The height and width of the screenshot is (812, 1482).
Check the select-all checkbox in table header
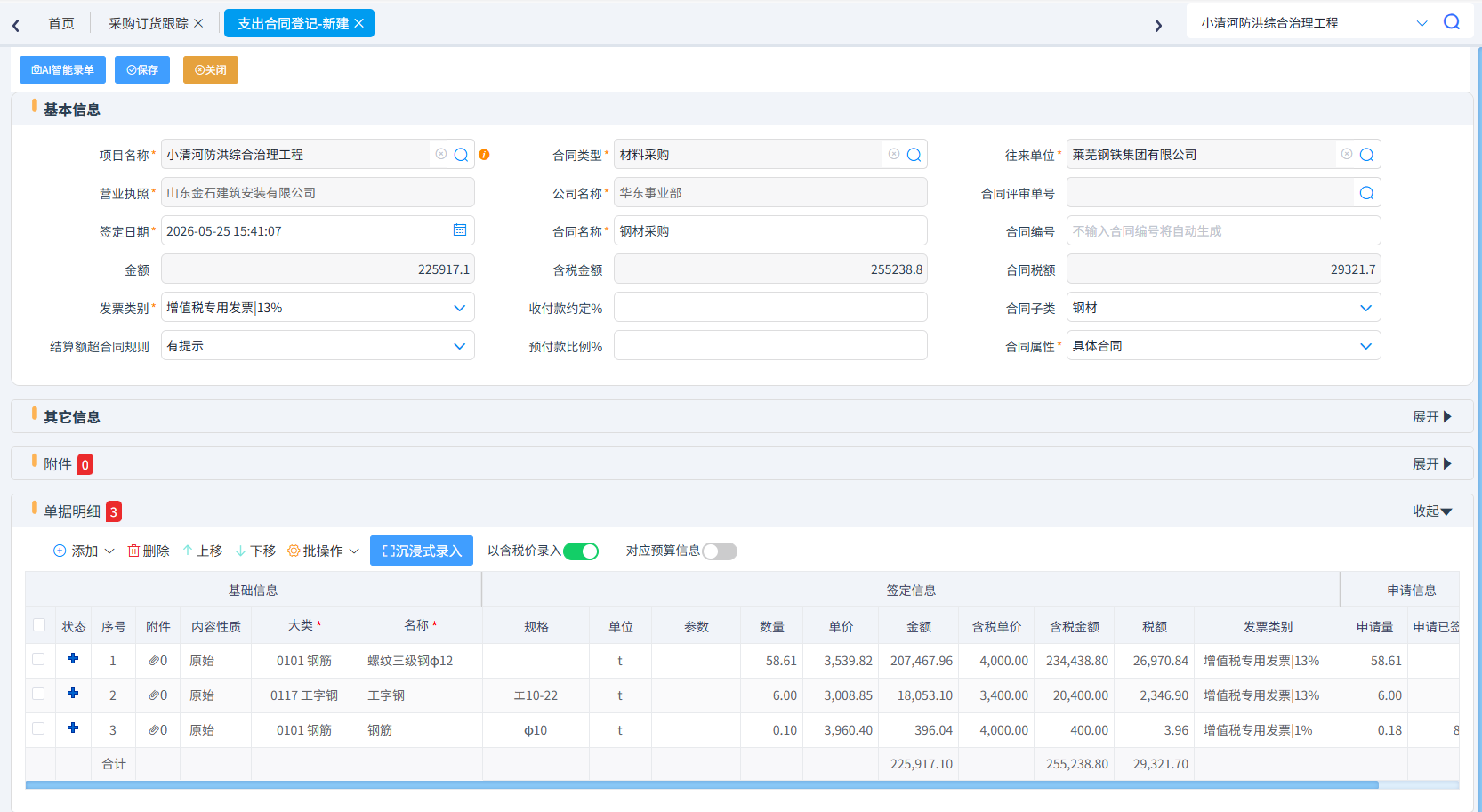(x=39, y=625)
